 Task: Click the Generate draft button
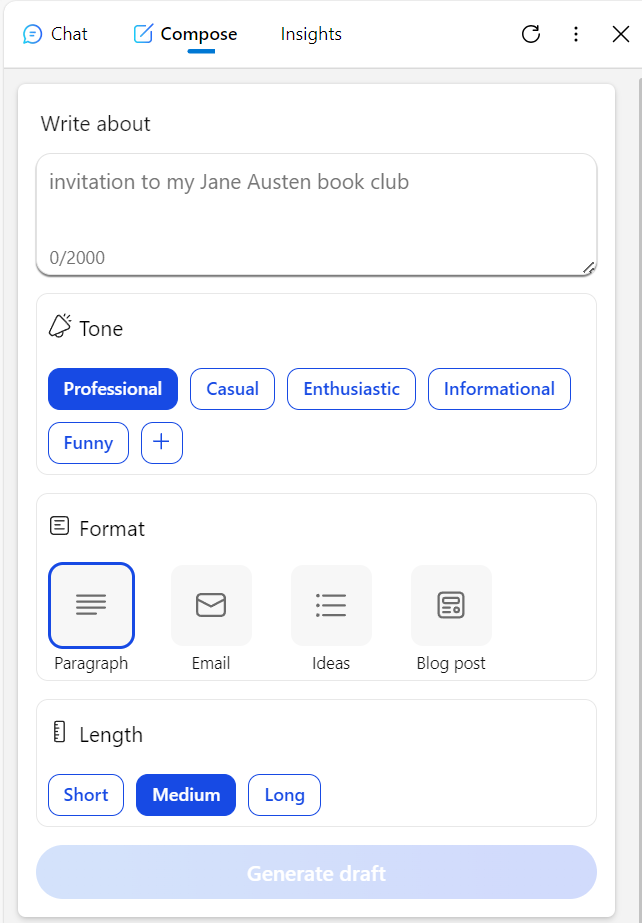click(317, 872)
